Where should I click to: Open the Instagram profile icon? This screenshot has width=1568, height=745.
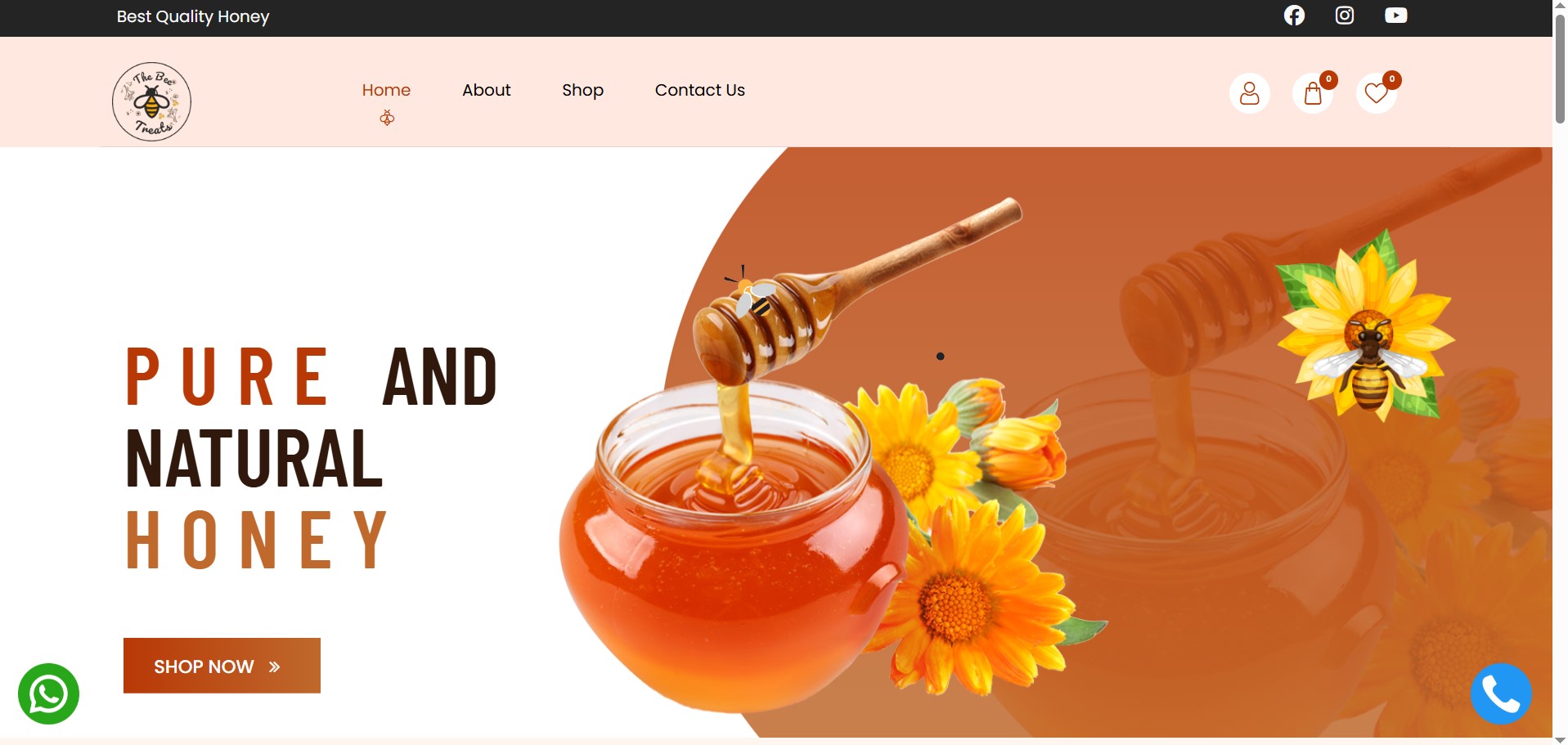tap(1345, 16)
